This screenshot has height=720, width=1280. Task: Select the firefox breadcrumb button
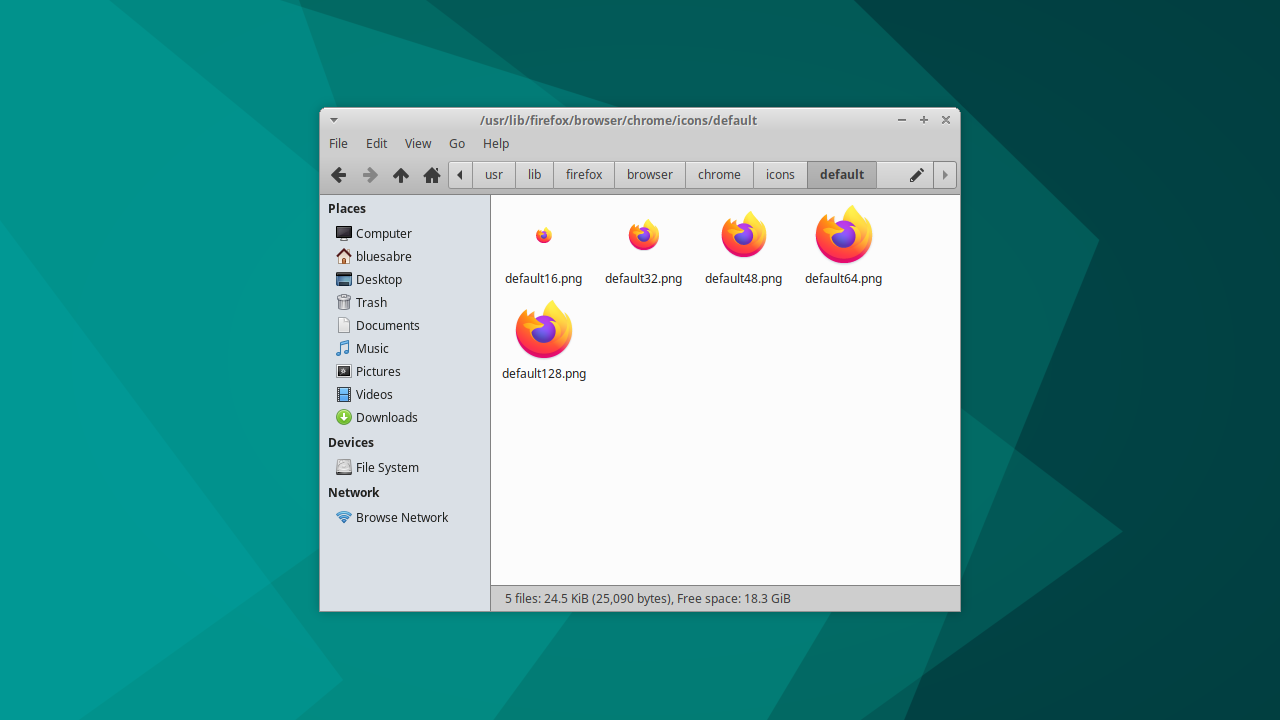(x=583, y=174)
